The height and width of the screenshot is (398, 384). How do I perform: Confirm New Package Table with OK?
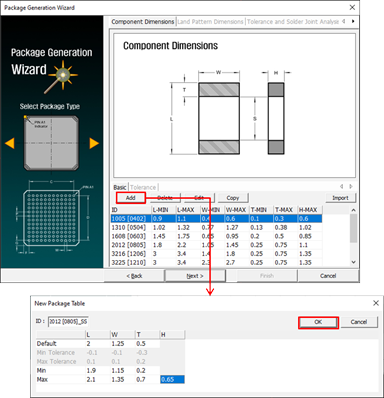(x=318, y=322)
